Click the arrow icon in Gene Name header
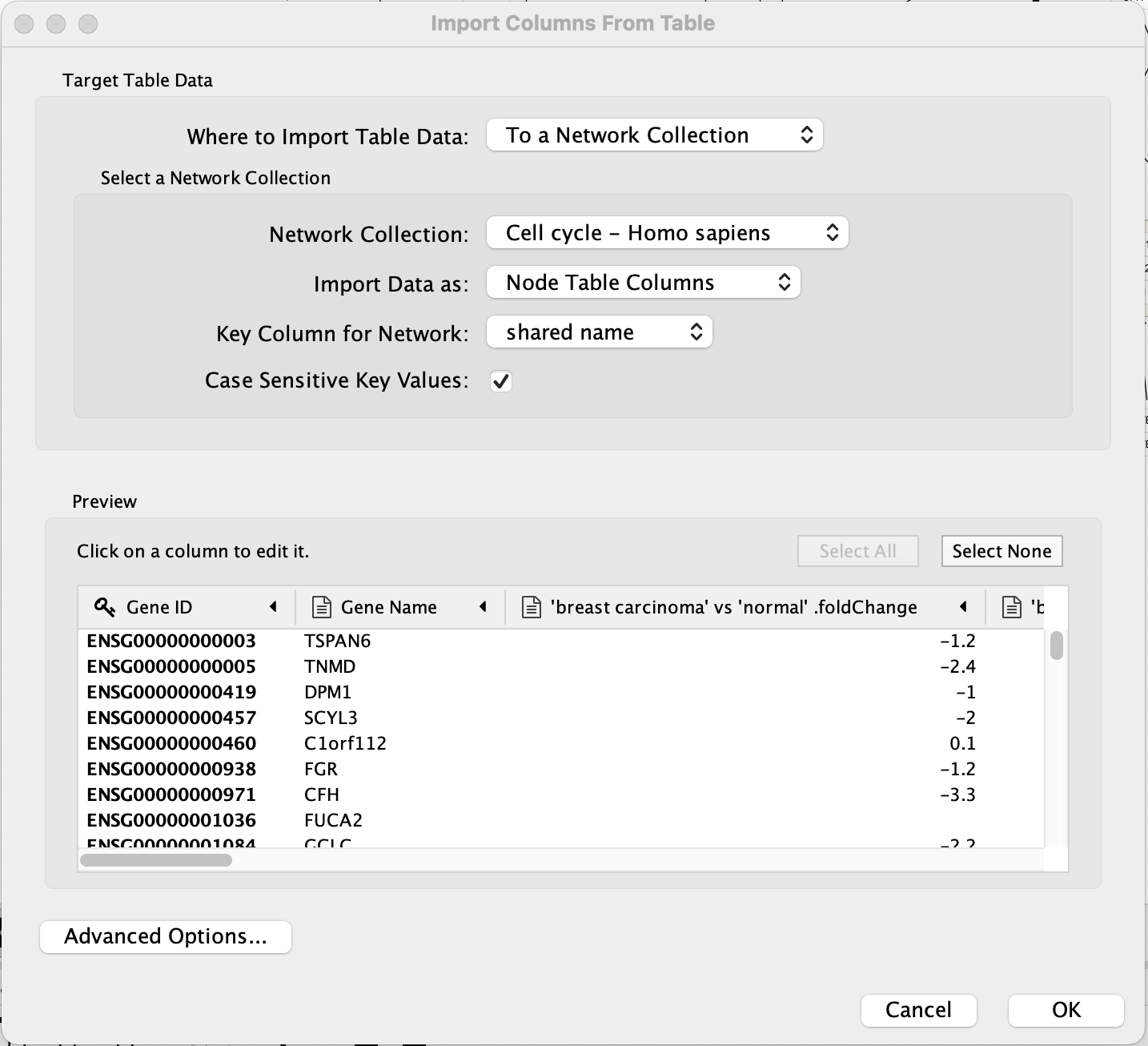This screenshot has width=1148, height=1046. (483, 607)
